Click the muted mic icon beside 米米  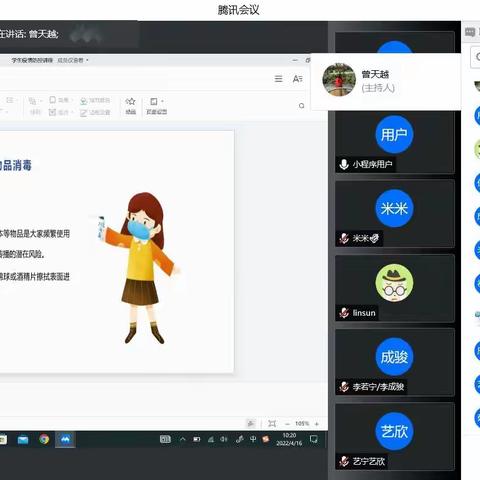coord(344,238)
